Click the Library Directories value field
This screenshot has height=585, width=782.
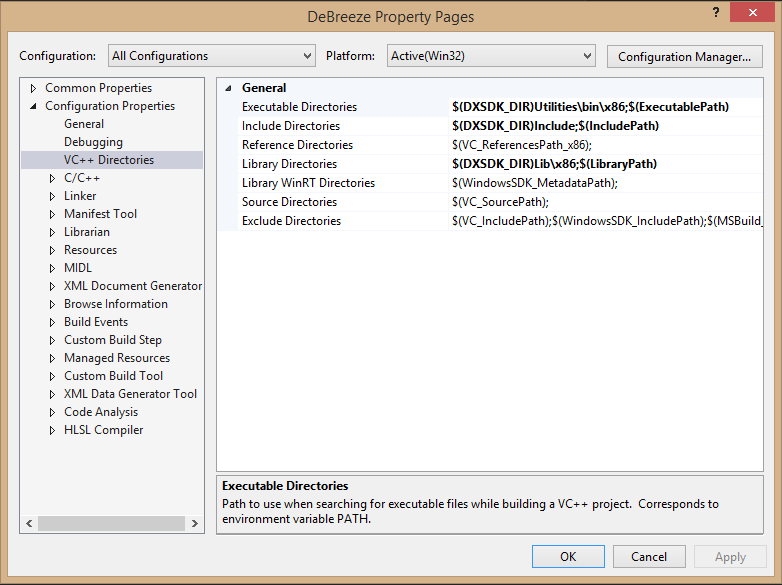(600, 164)
